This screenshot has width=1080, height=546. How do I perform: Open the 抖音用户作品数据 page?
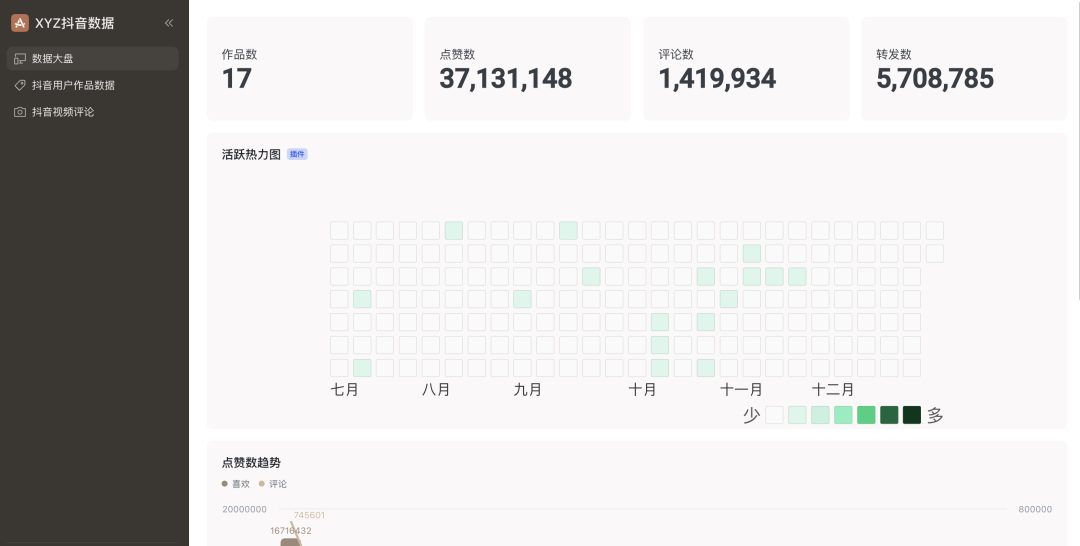73,86
